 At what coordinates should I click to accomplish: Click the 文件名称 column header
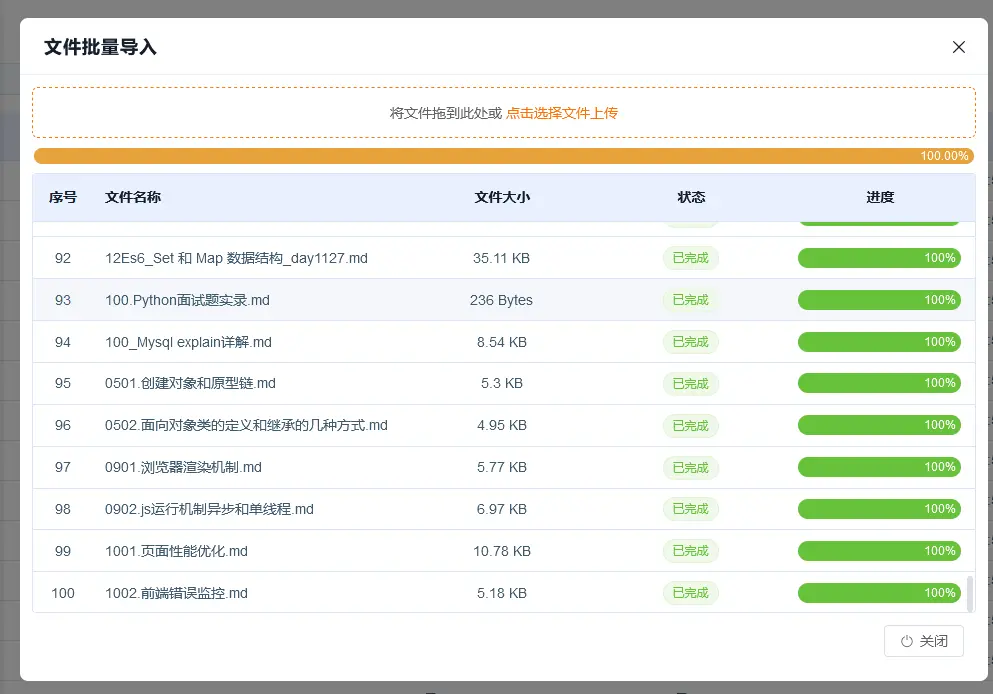pos(133,197)
